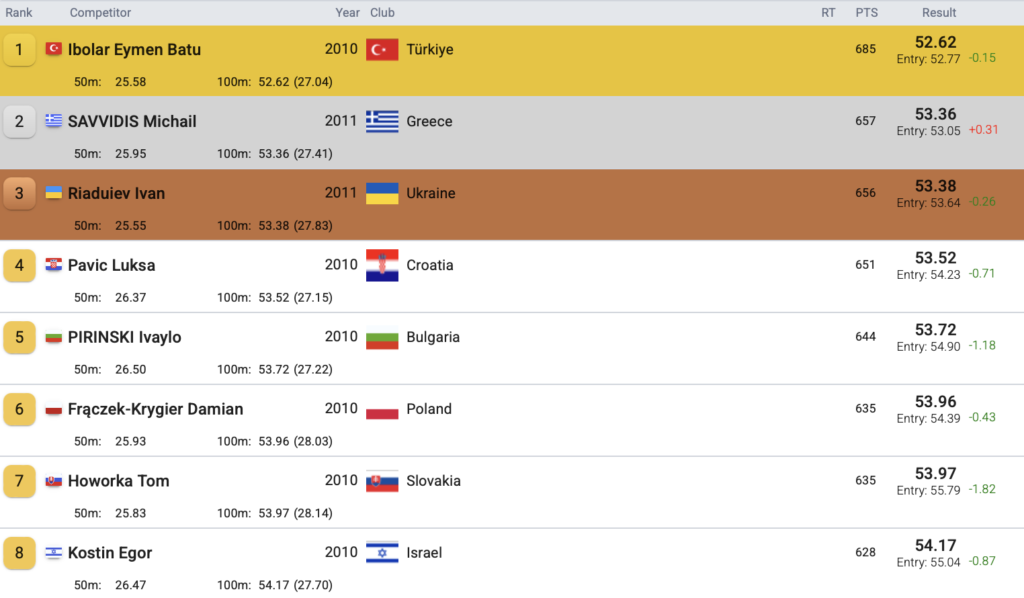This screenshot has width=1024, height=598.
Task: Click the rank 4 badge
Action: coord(19,265)
